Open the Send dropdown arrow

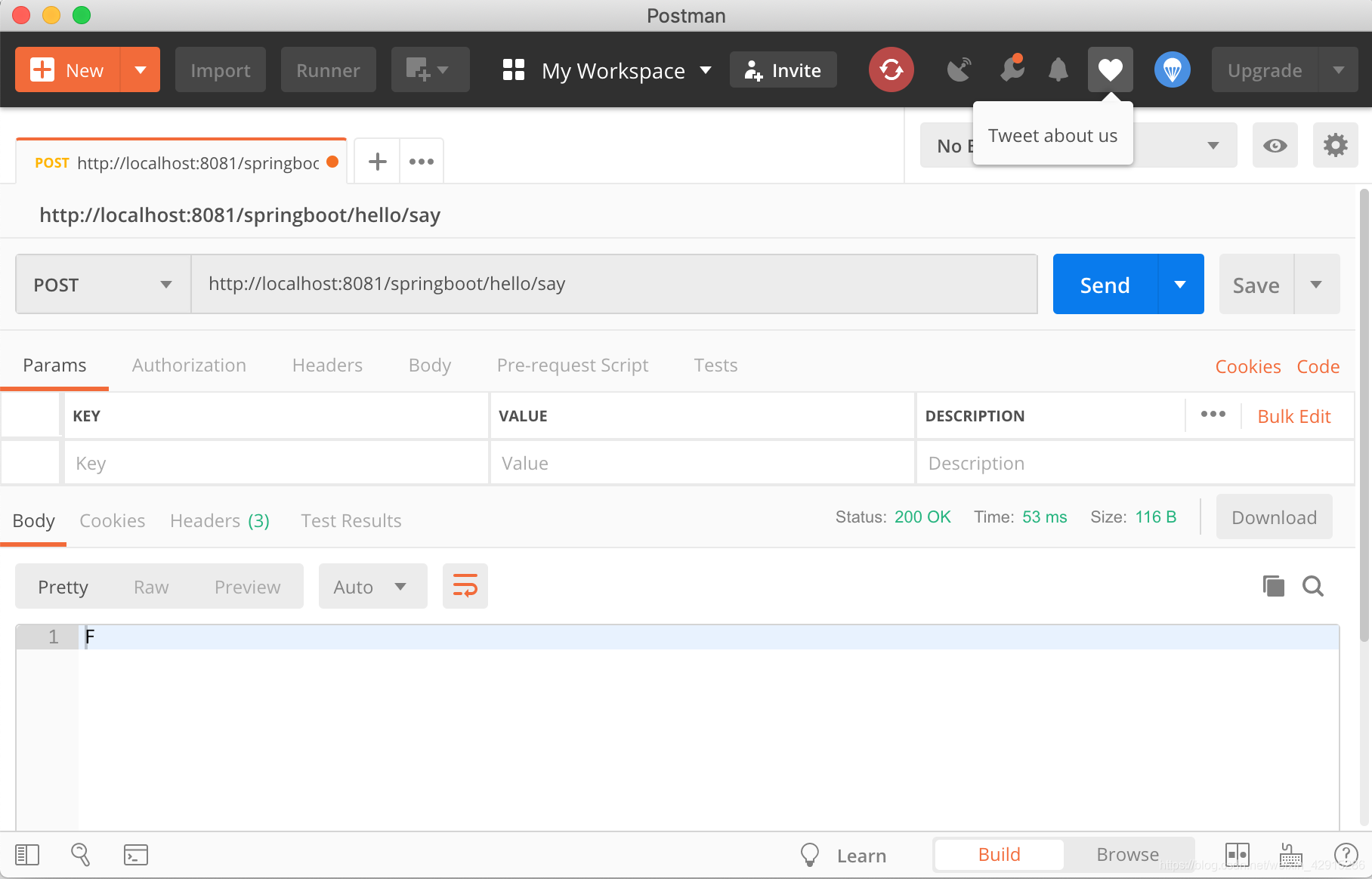[1180, 284]
